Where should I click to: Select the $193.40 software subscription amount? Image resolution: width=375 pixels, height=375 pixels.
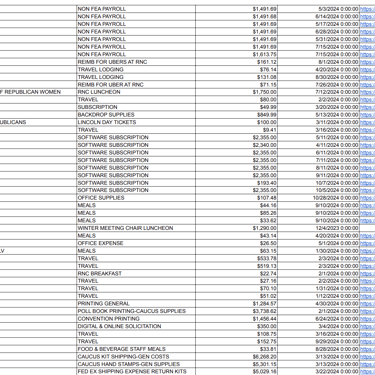click(236, 183)
